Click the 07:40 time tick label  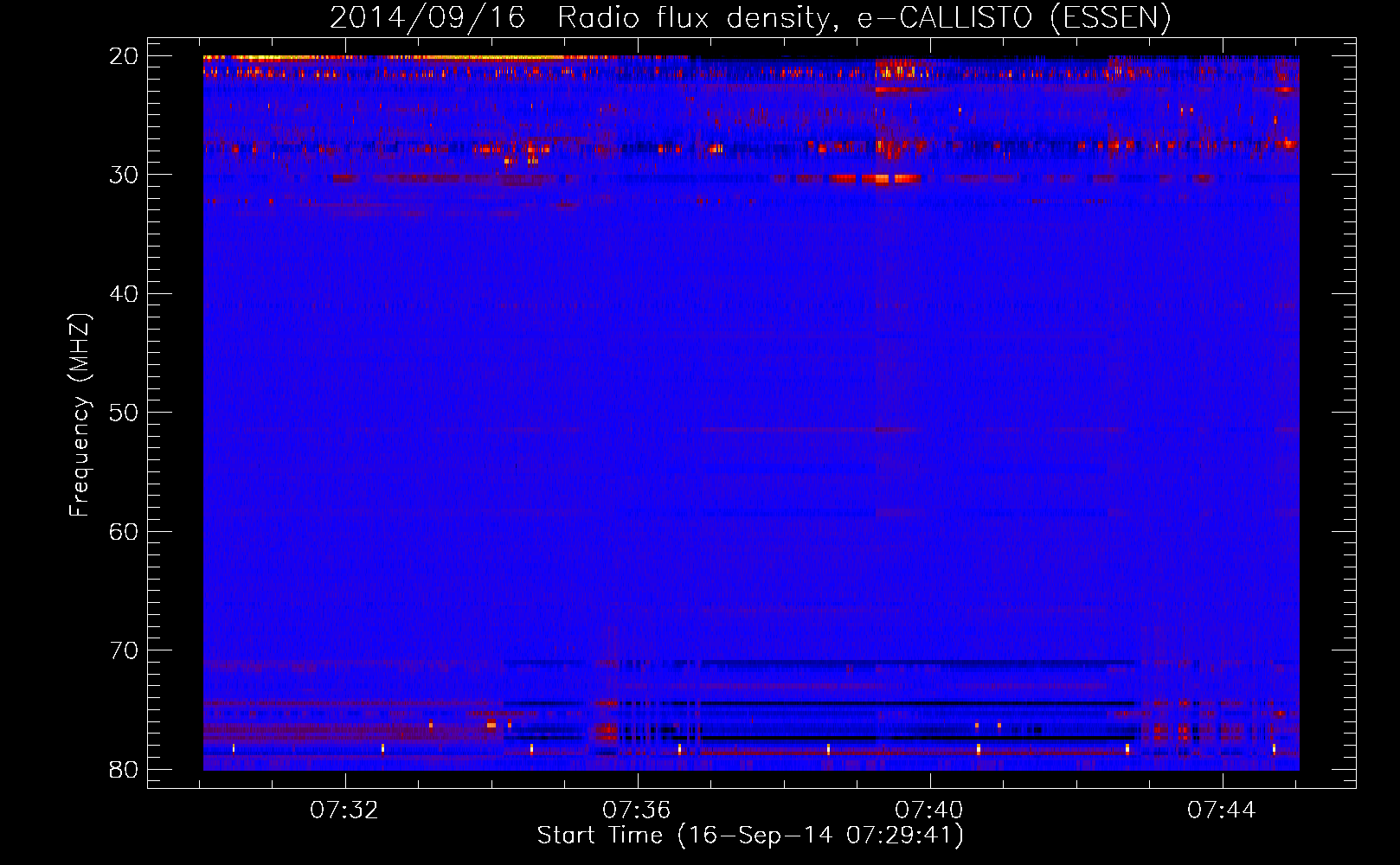coord(929,811)
